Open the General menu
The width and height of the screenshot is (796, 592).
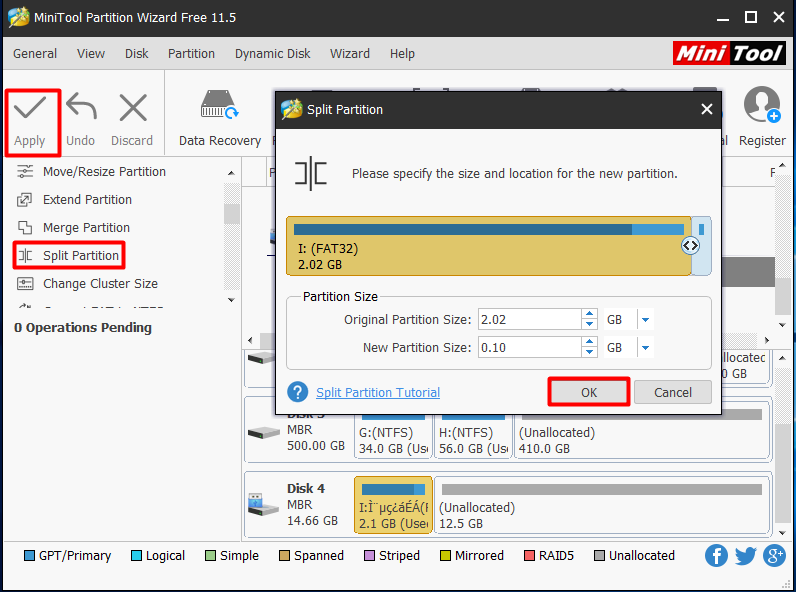(x=35, y=53)
